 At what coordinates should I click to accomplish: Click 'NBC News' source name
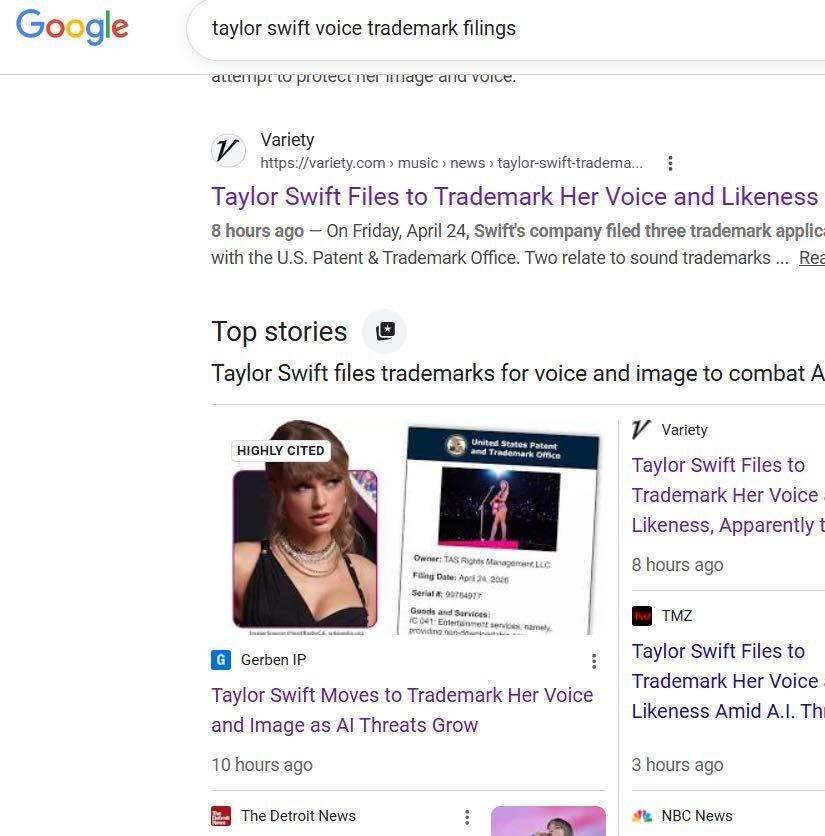coord(696,816)
